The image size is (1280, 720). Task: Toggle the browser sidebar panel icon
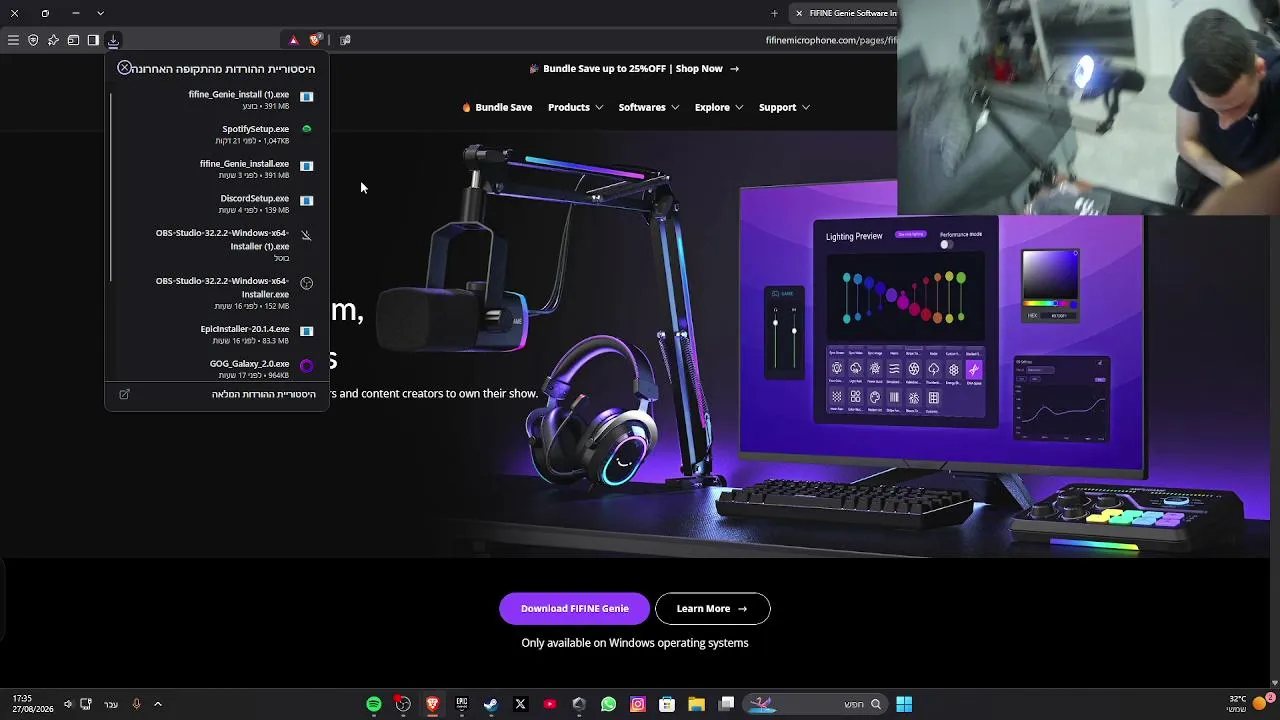[93, 40]
